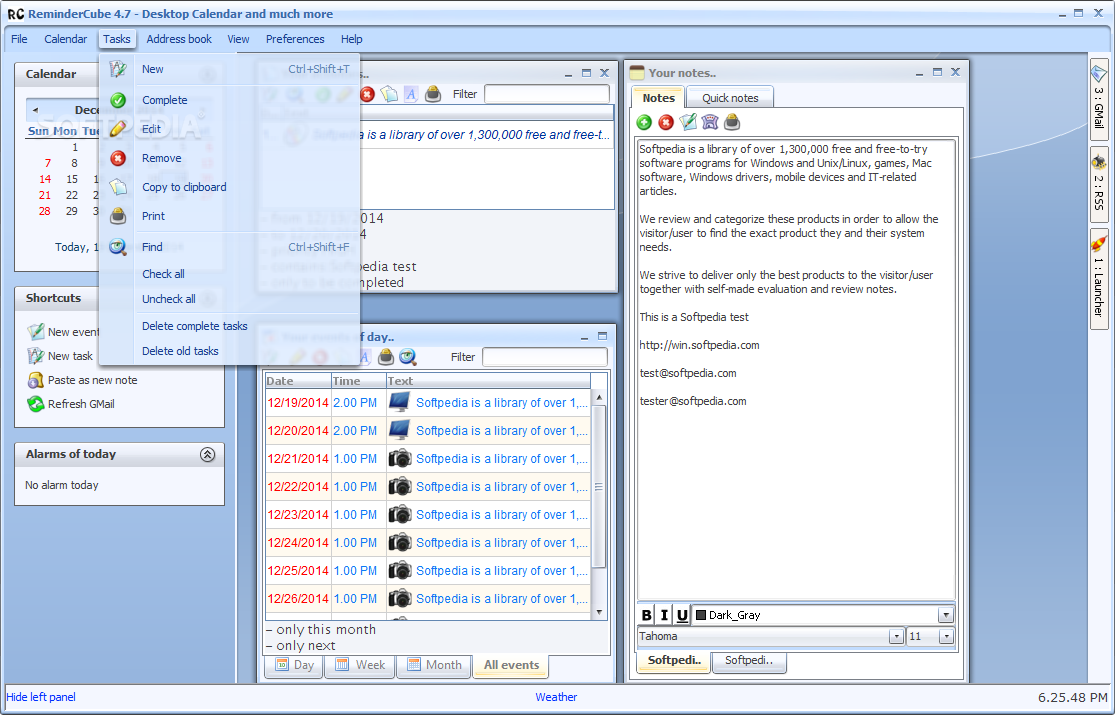Choose Print in the Tasks menu
The height and width of the screenshot is (715, 1115).
229,216
